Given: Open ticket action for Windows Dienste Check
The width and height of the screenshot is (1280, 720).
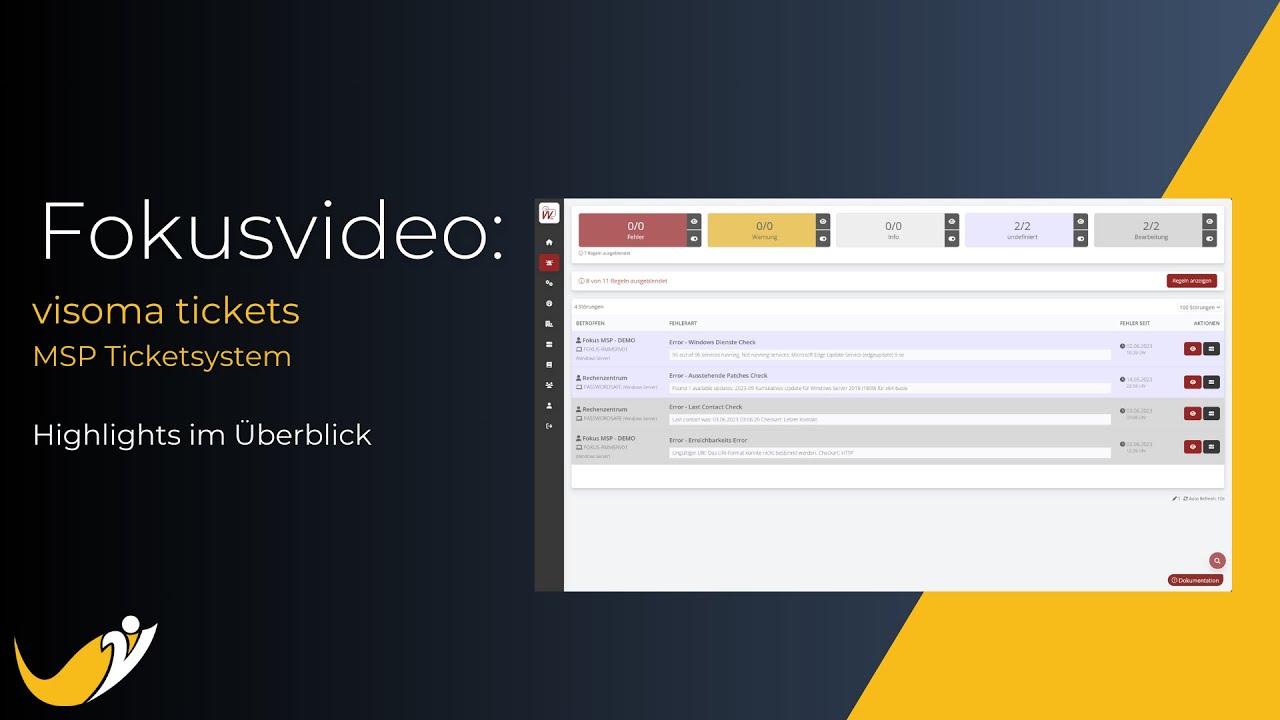Looking at the screenshot, I should click(1211, 349).
